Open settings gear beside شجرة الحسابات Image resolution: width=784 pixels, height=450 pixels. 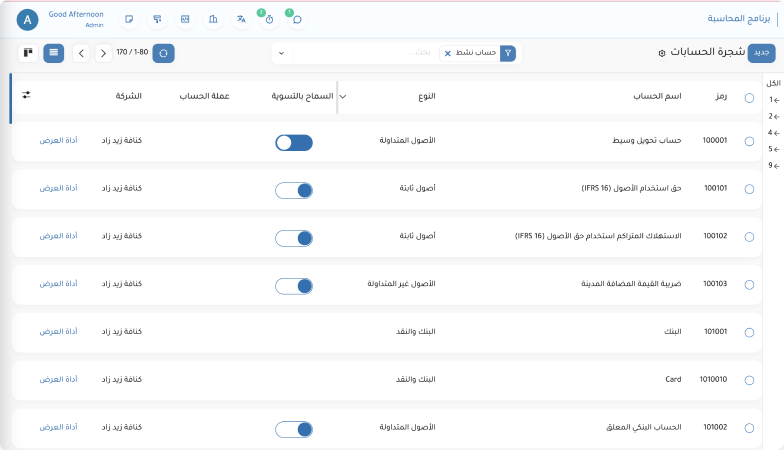[x=661, y=52]
